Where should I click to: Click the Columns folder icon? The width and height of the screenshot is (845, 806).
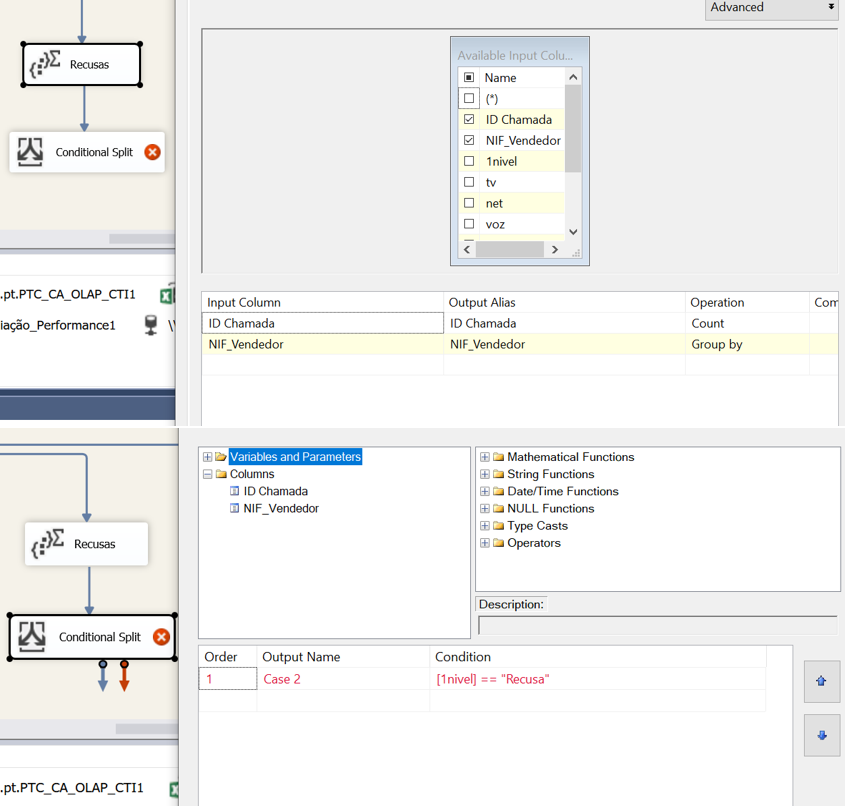click(x=221, y=474)
